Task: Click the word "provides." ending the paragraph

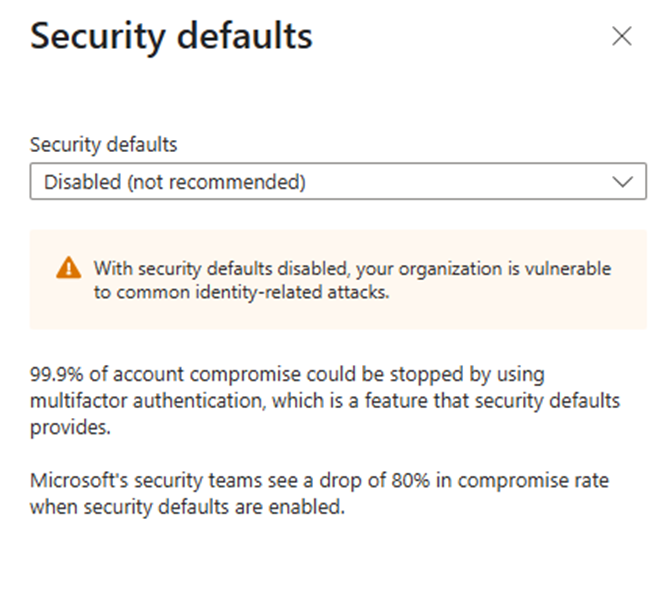Action: (x=70, y=428)
